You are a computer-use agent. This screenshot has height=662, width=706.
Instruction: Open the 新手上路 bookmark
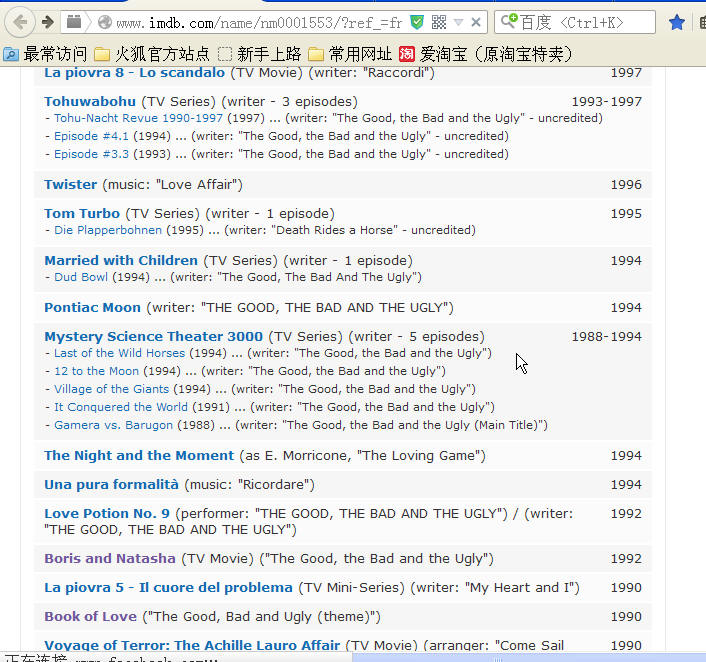click(x=259, y=54)
